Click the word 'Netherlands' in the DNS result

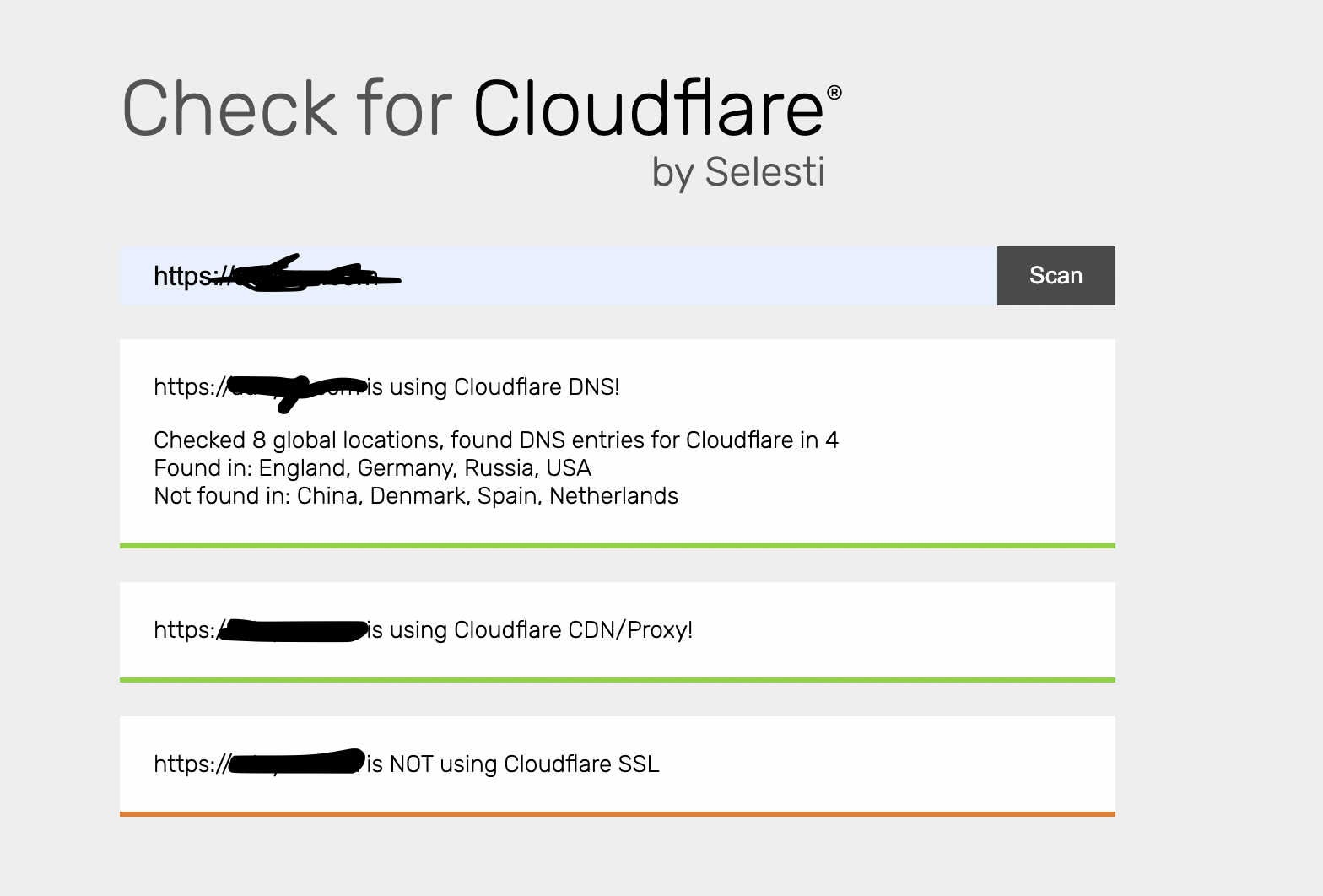pyautogui.click(x=613, y=496)
